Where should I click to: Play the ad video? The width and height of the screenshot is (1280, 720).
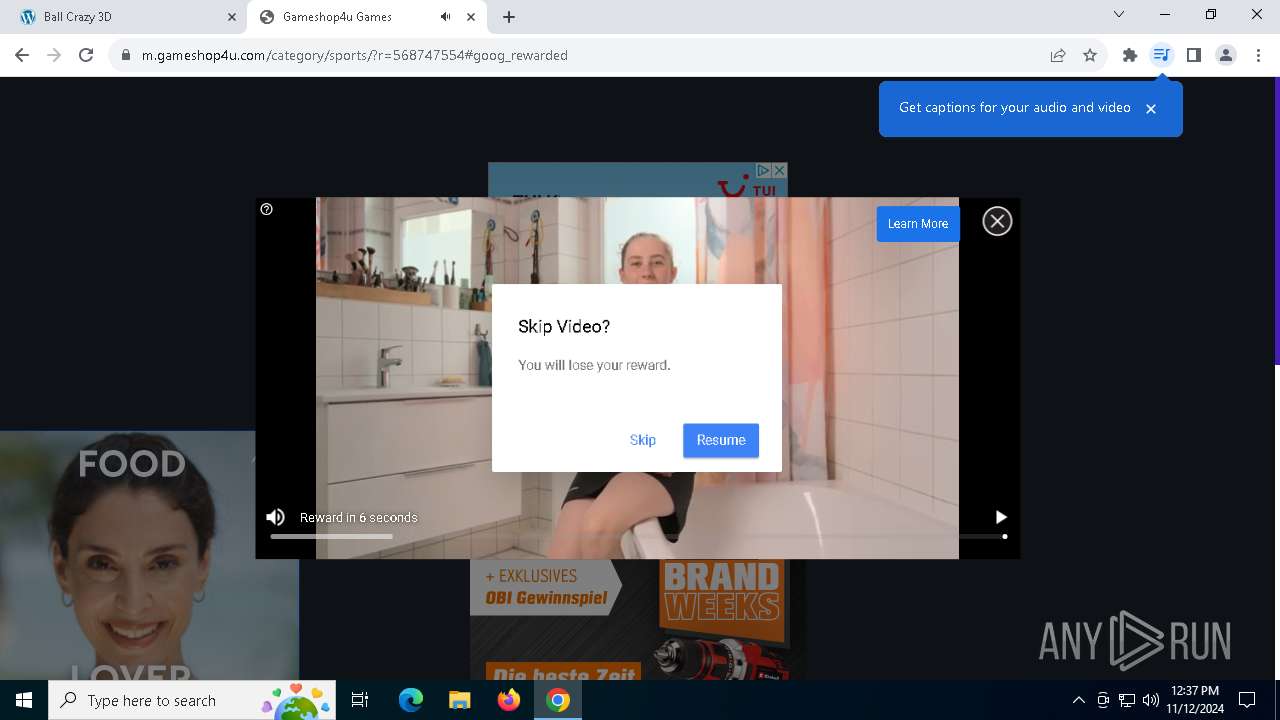[1001, 517]
